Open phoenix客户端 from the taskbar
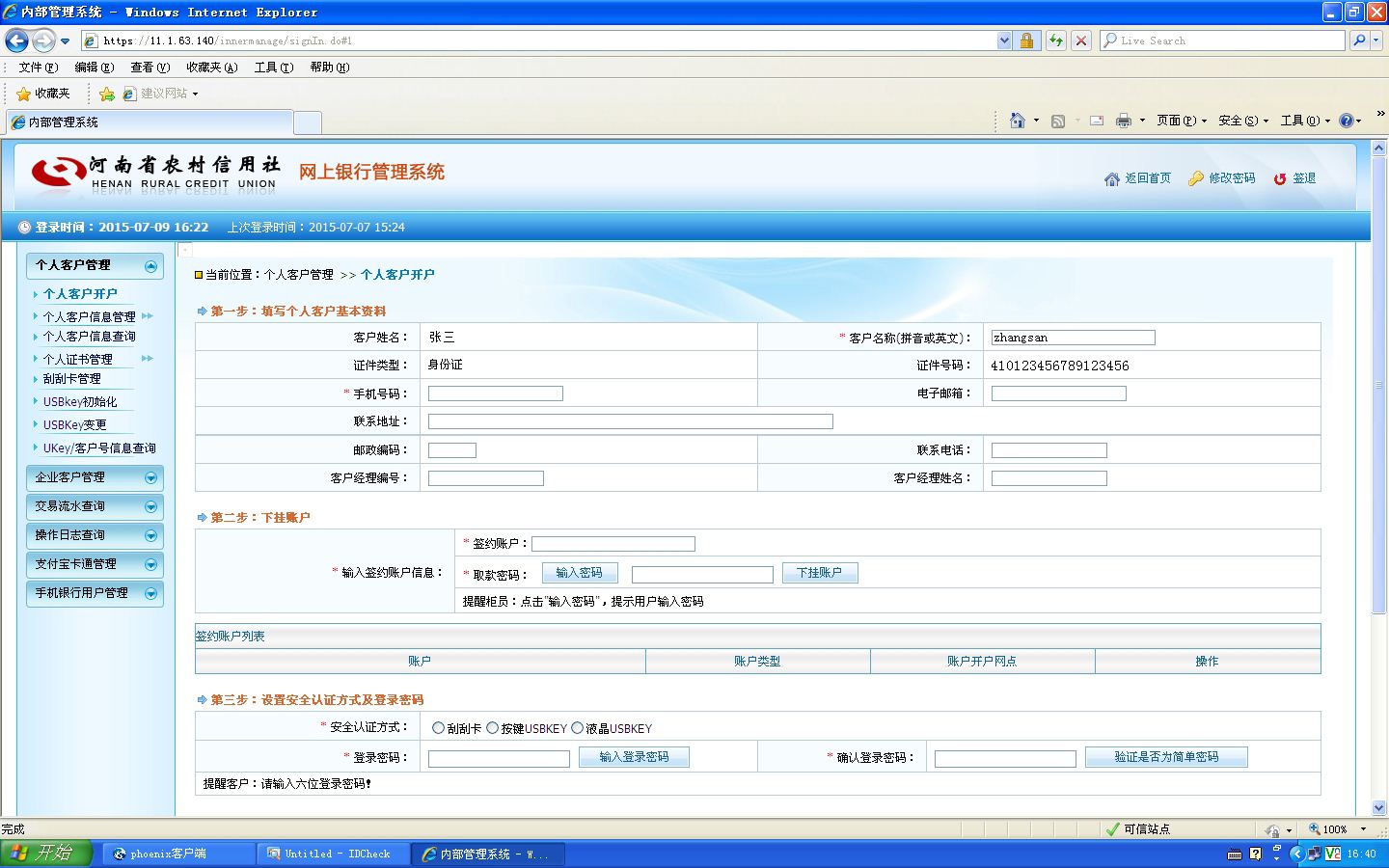The height and width of the screenshot is (868, 1389). click(178, 854)
